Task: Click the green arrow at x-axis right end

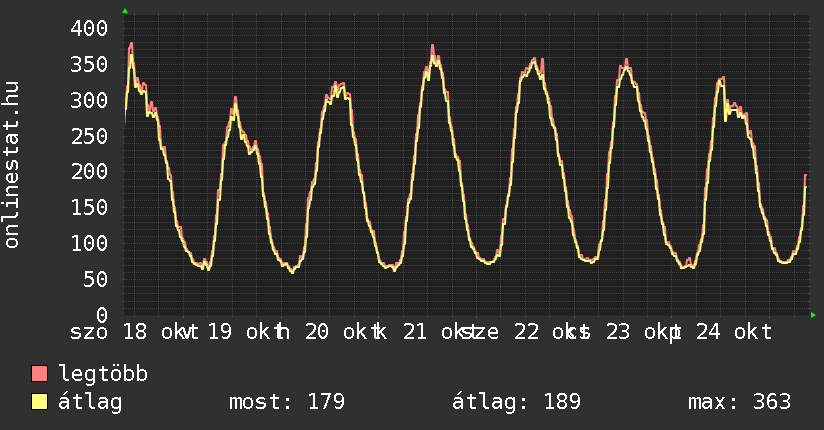Action: click(813, 315)
